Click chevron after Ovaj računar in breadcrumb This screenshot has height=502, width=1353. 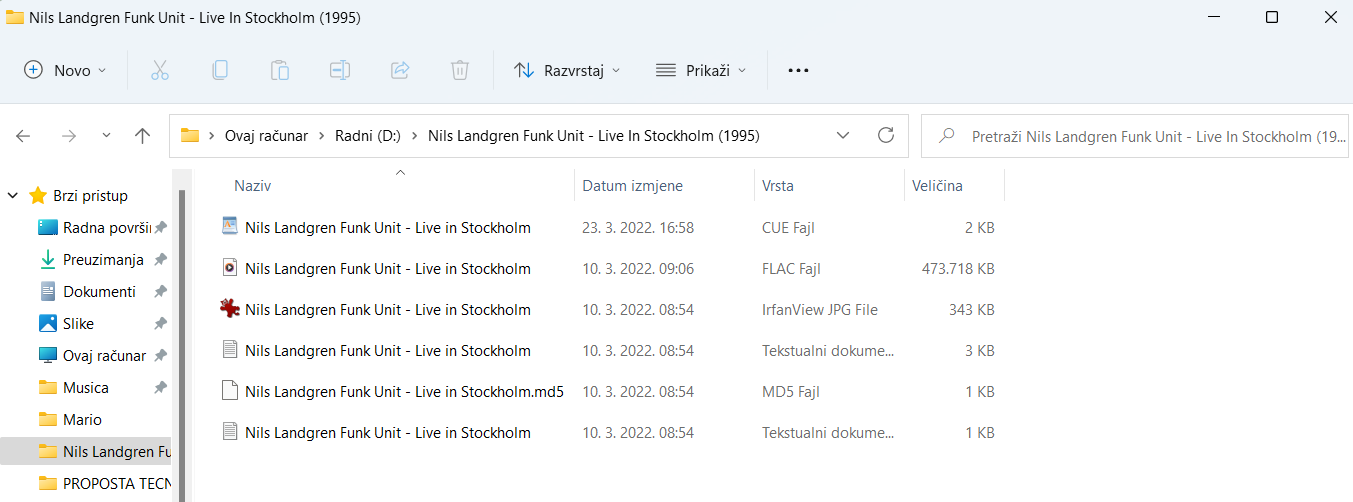tap(320, 136)
